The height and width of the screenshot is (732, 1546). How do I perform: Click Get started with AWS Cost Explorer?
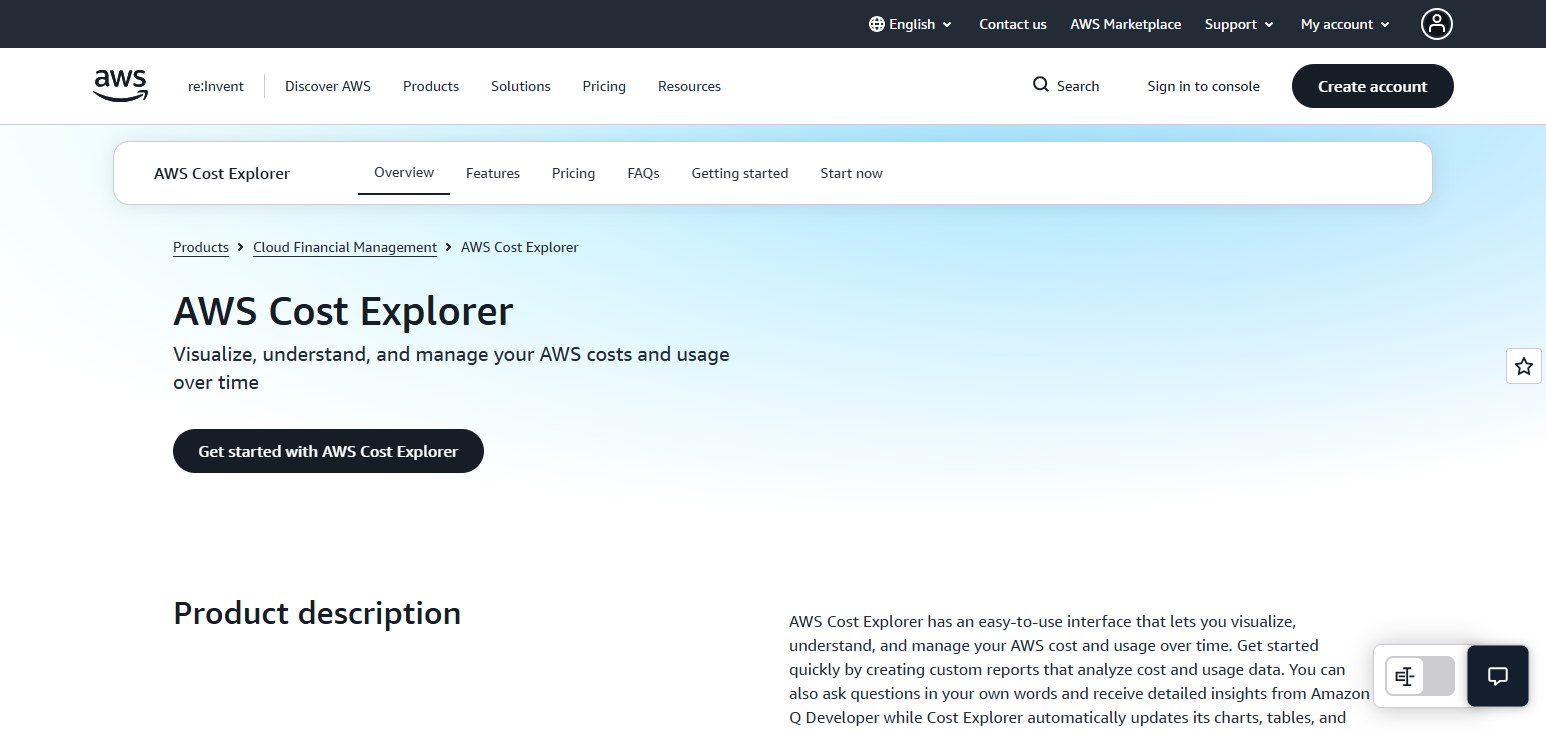[328, 451]
